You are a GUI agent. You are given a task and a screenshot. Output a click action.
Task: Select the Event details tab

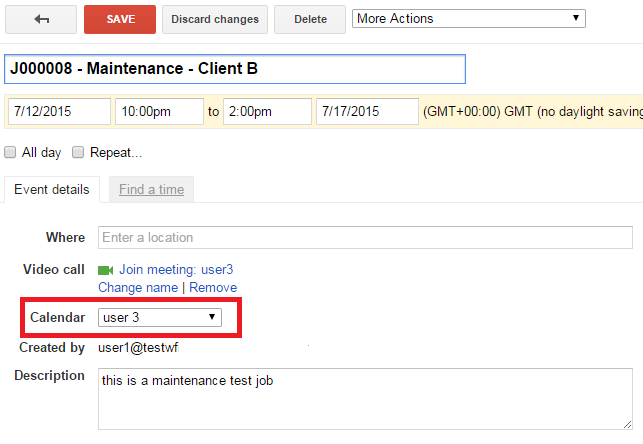[52, 189]
